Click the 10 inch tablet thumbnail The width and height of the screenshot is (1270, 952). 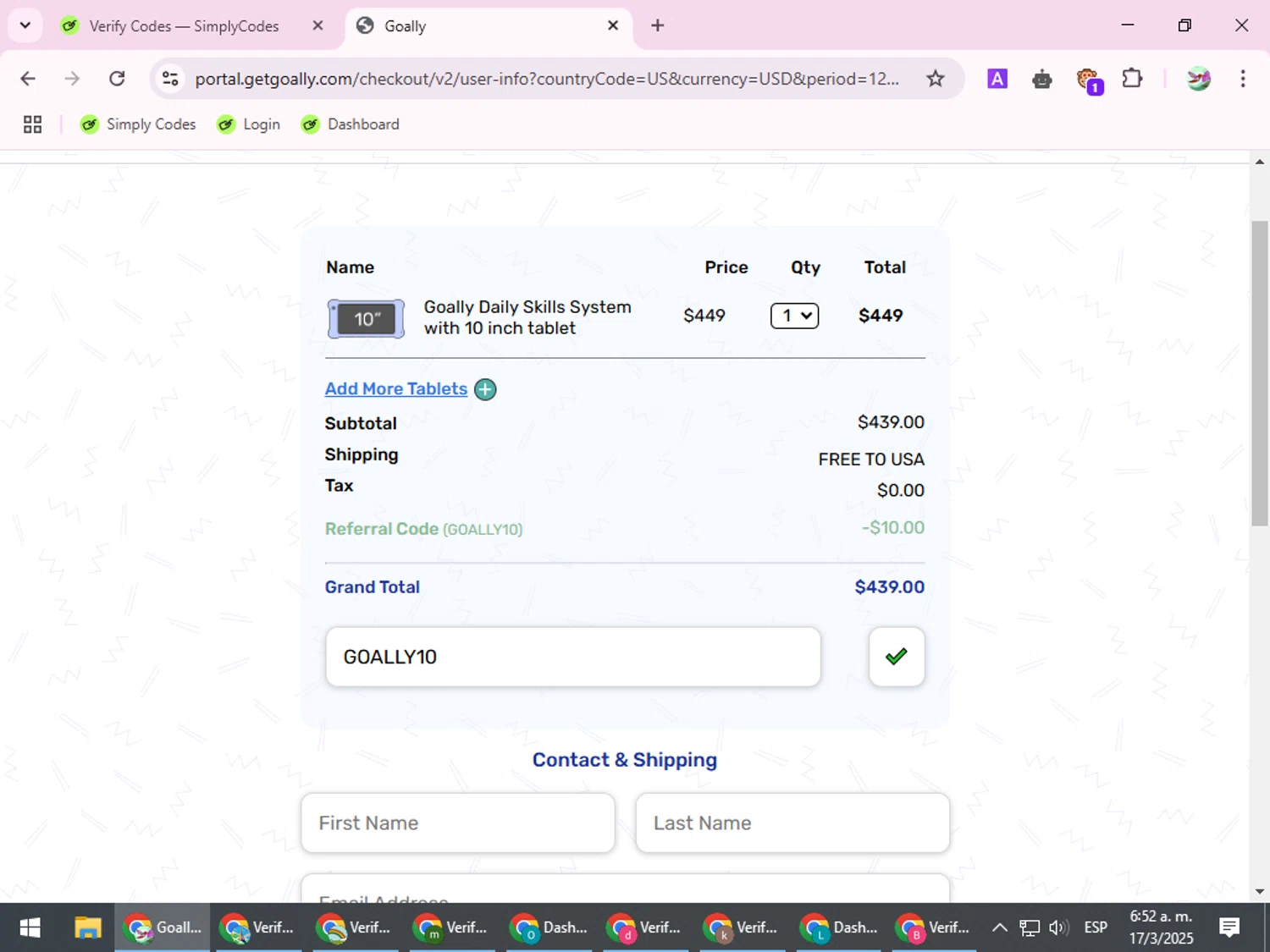click(x=366, y=319)
